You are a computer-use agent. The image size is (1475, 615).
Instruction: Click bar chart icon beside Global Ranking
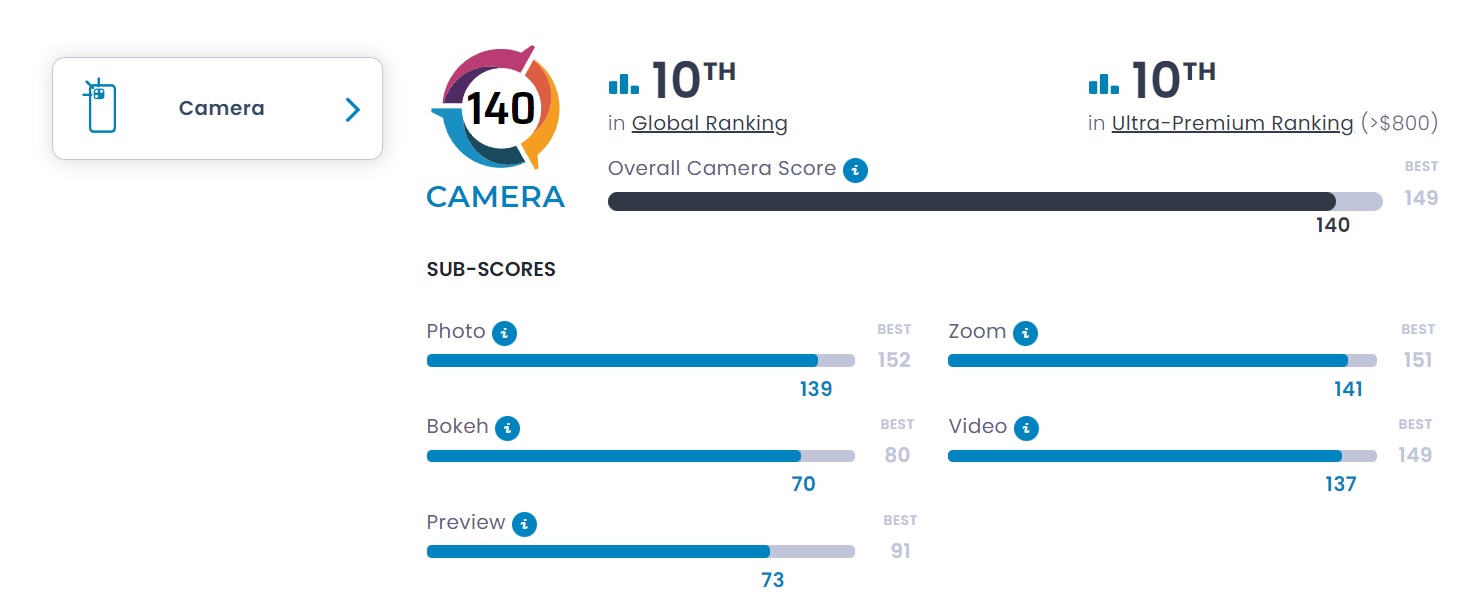623,83
